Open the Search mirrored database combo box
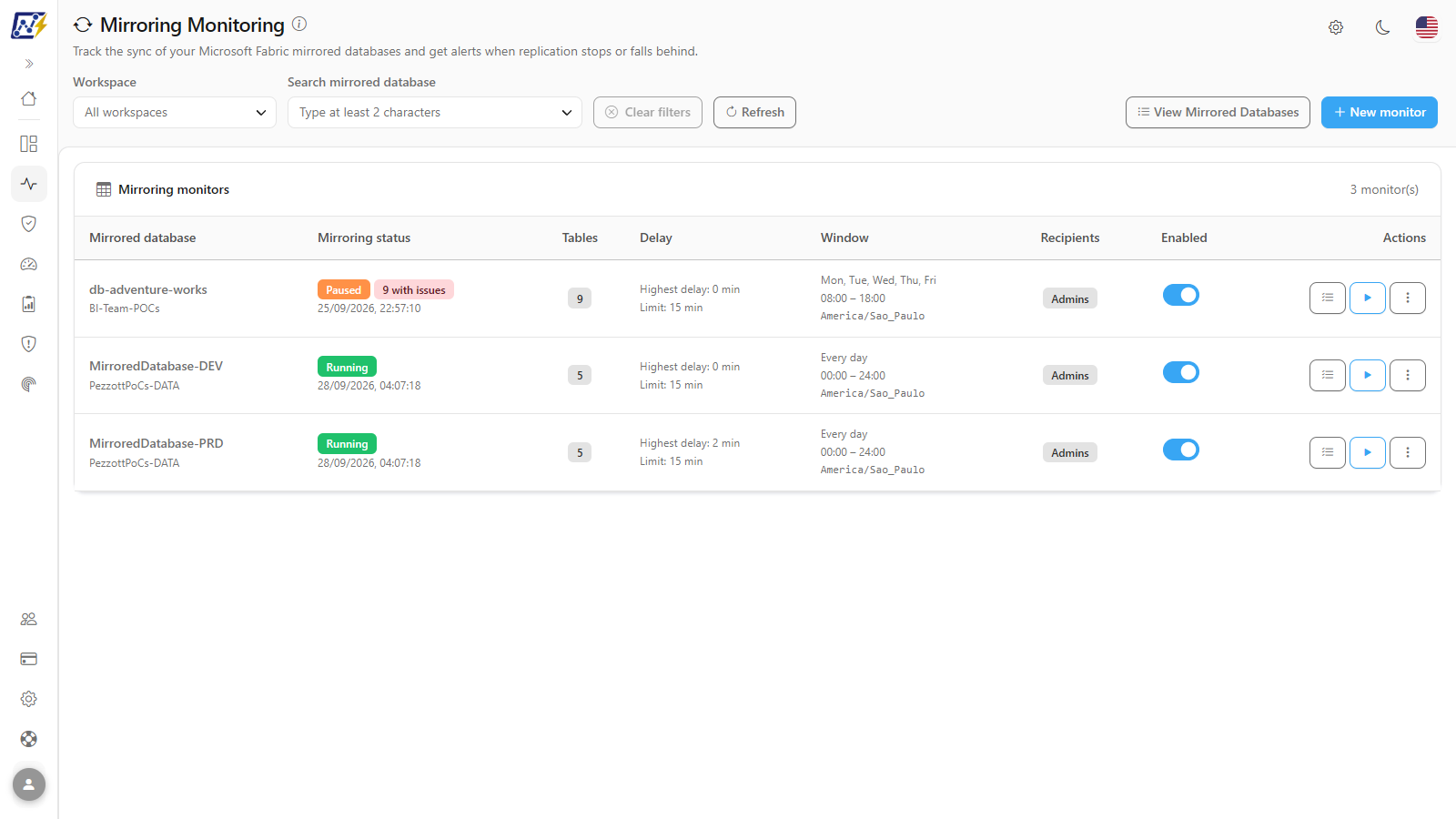Viewport: 1456px width, 819px height. pos(435,113)
